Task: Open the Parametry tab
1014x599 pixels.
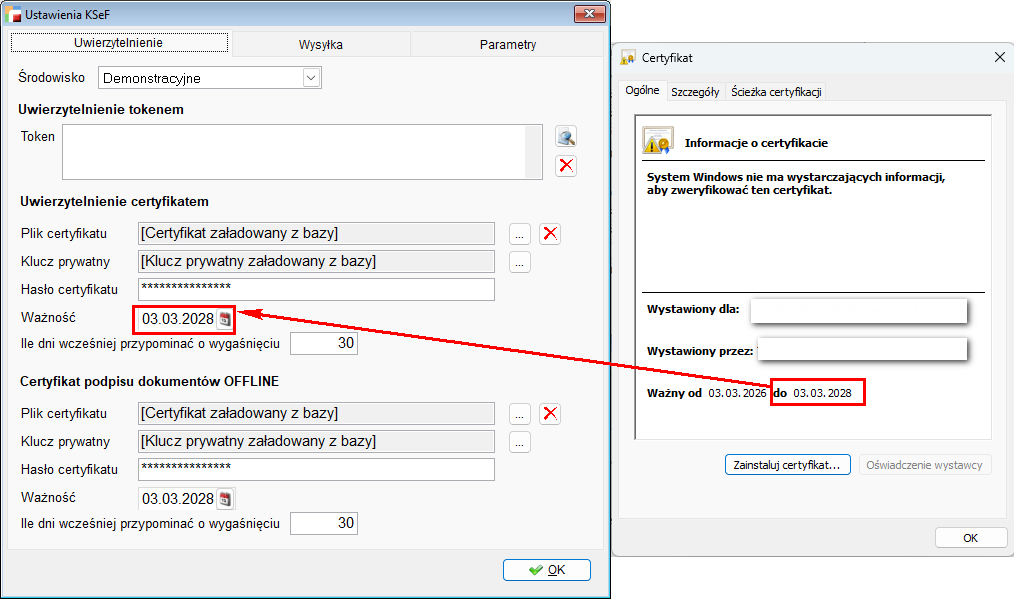Action: [x=507, y=44]
